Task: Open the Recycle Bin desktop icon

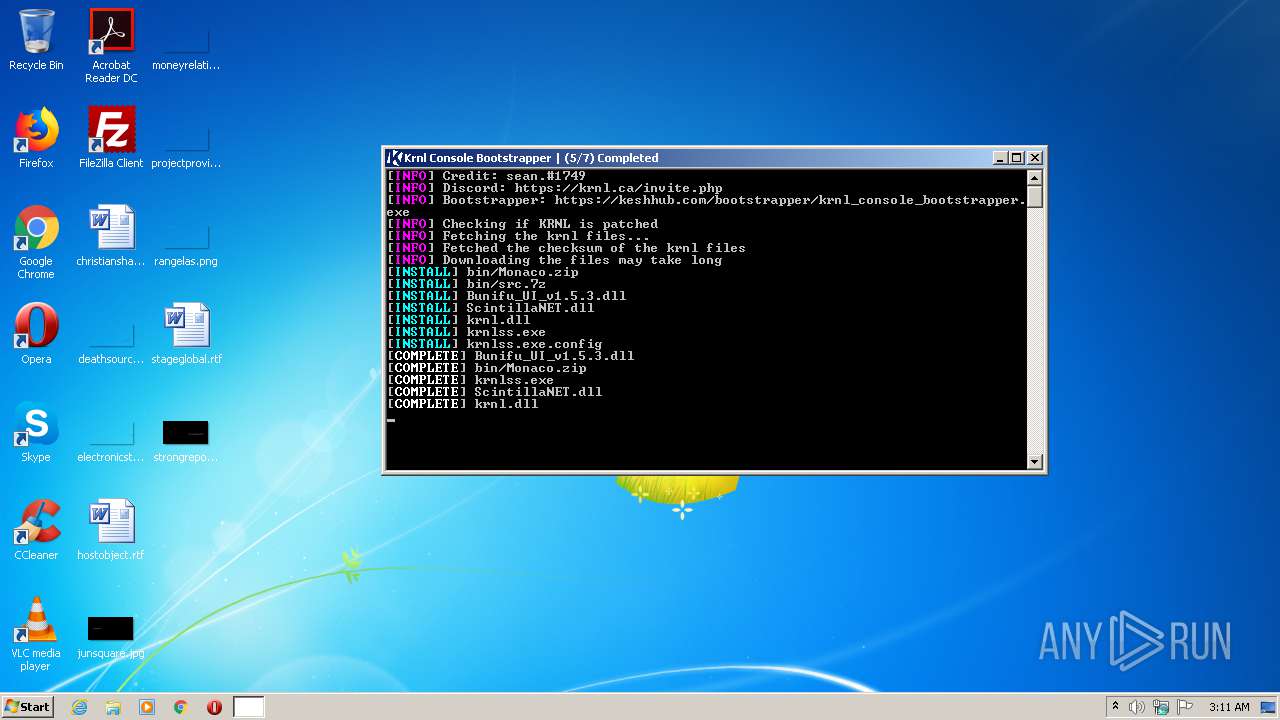Action: 36,40
